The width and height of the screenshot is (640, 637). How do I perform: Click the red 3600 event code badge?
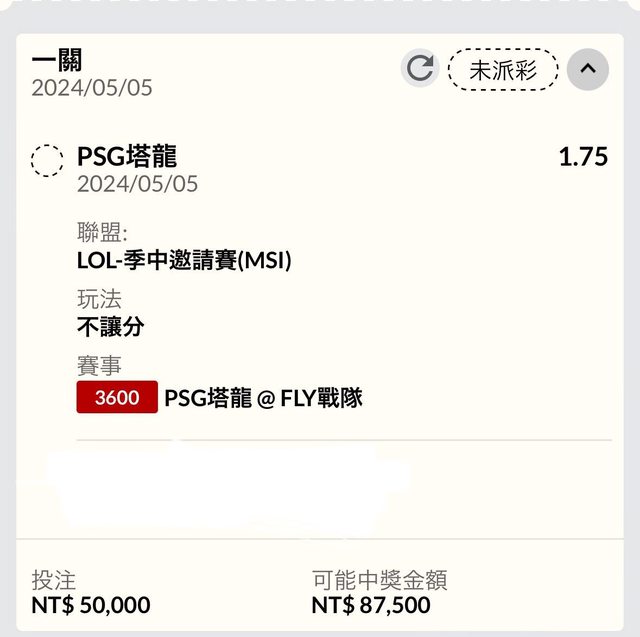pyautogui.click(x=117, y=398)
